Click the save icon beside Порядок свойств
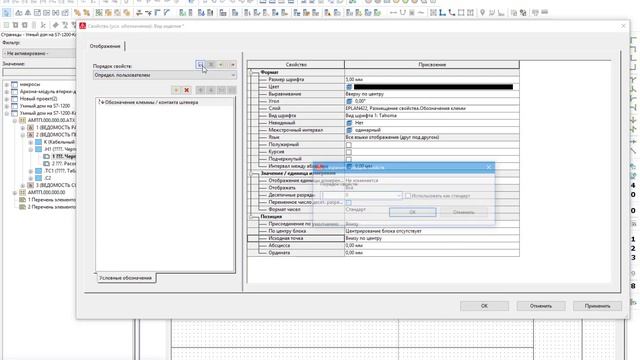The height and width of the screenshot is (360, 640). 200,64
